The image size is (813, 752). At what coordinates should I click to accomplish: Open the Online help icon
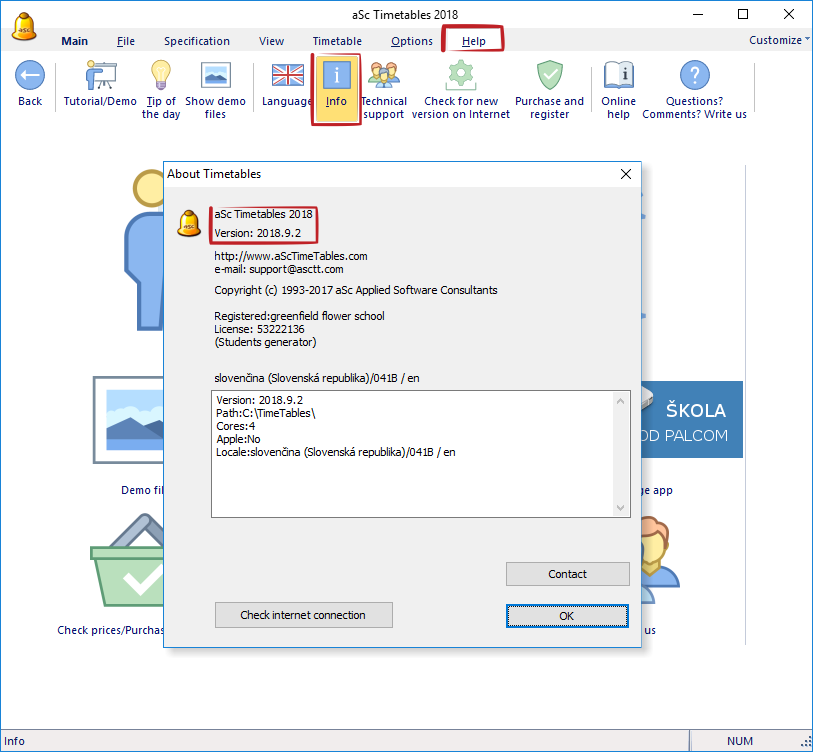click(x=618, y=76)
